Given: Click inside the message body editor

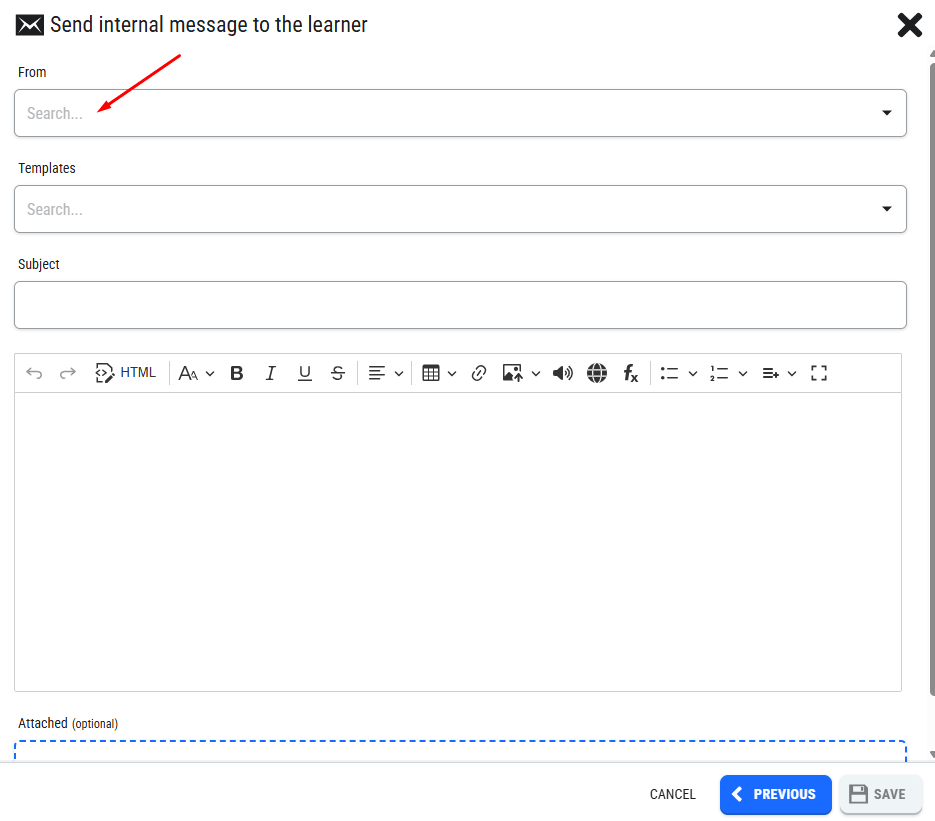Looking at the screenshot, I should coord(458,541).
